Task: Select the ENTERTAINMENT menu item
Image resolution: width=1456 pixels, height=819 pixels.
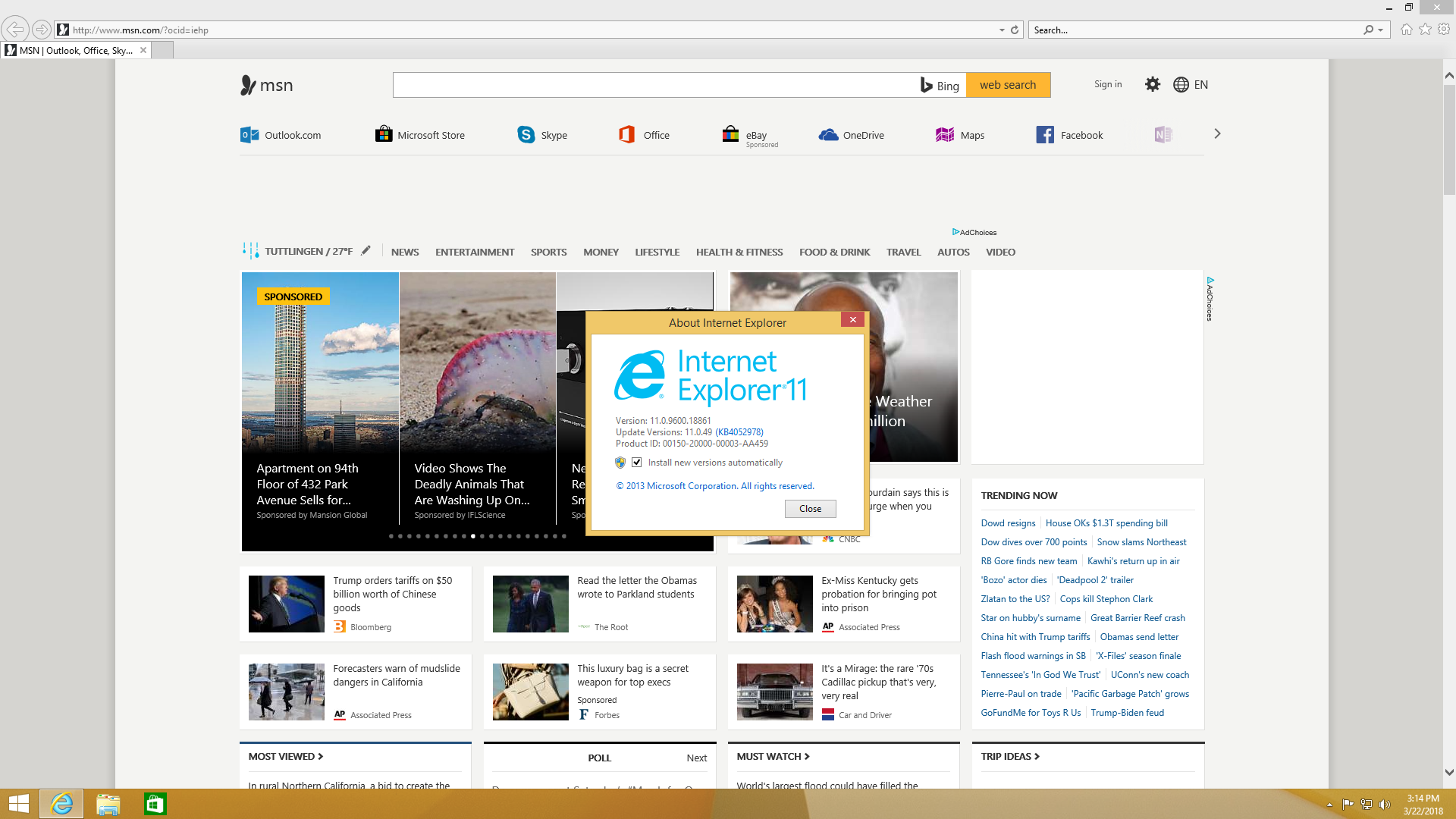Action: [475, 252]
